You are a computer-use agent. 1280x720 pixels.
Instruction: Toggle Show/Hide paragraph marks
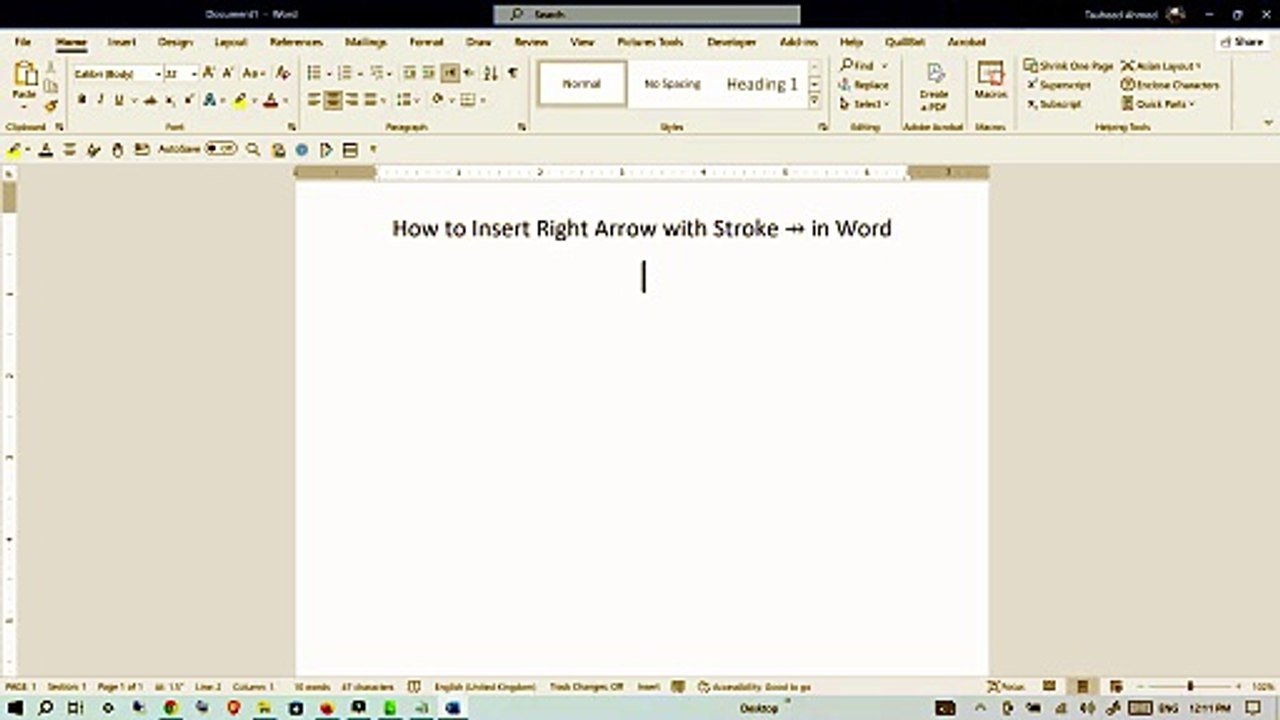coord(513,73)
